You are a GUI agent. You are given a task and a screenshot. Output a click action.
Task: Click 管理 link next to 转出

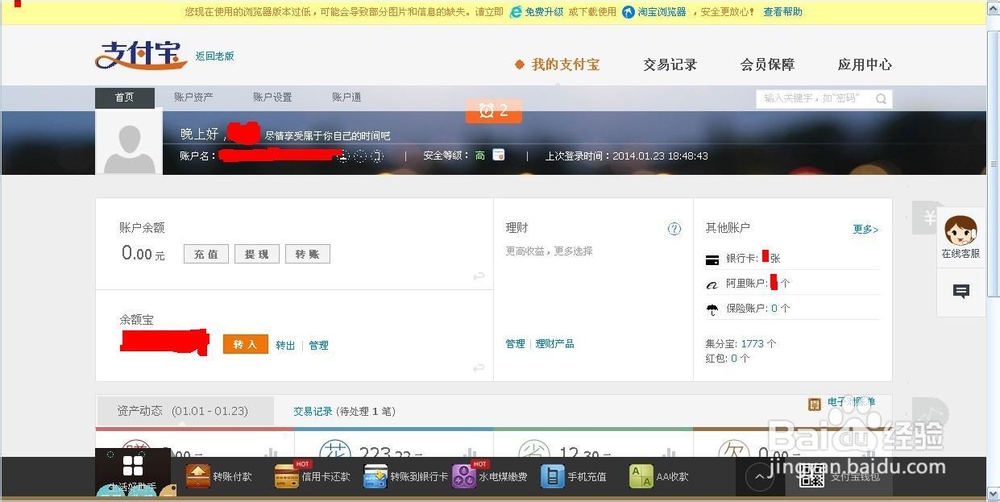(319, 345)
